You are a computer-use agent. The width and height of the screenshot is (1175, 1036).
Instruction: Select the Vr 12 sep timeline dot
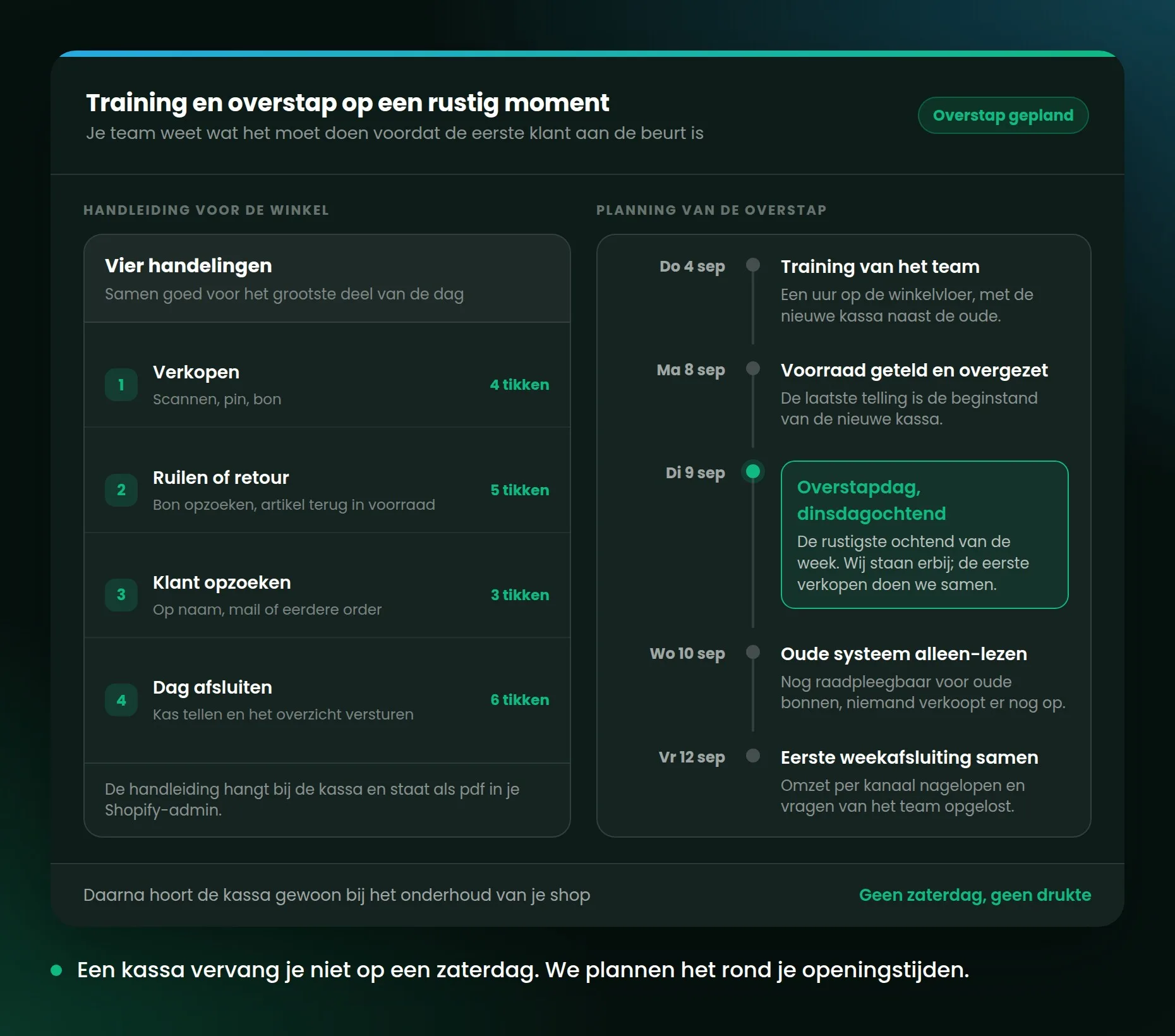pyautogui.click(x=752, y=756)
